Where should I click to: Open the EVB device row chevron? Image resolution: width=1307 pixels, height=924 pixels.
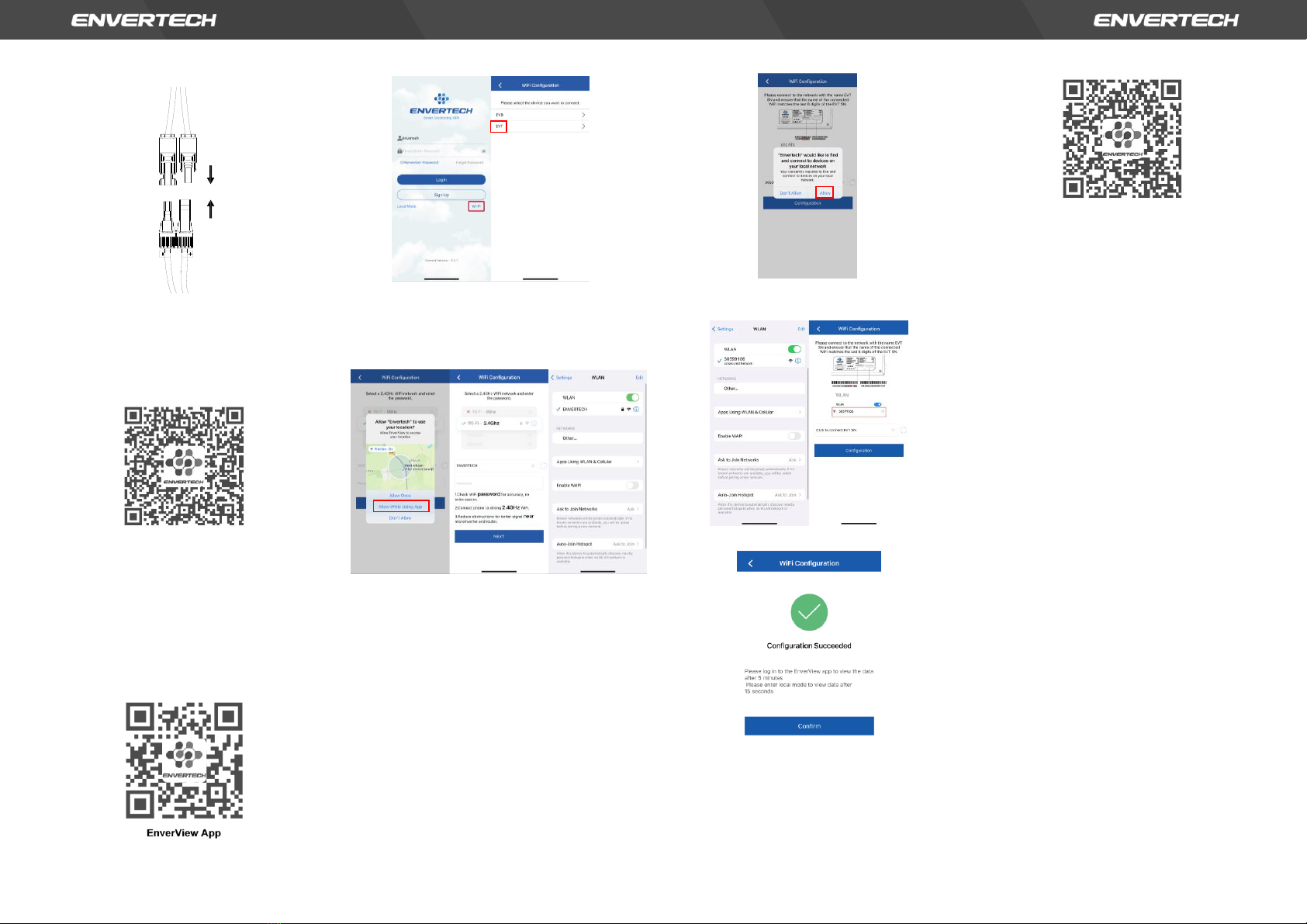click(583, 115)
